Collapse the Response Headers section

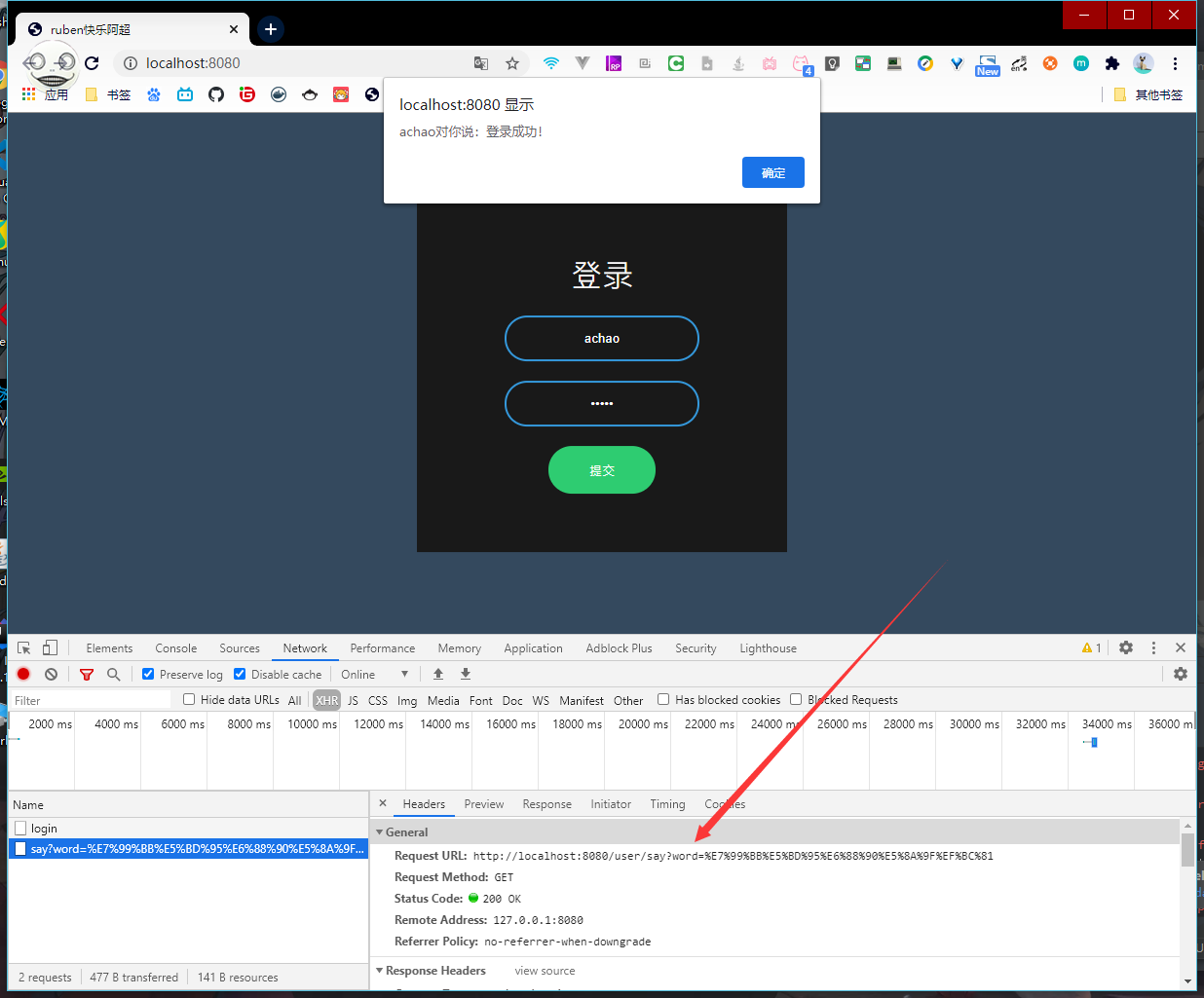click(380, 971)
